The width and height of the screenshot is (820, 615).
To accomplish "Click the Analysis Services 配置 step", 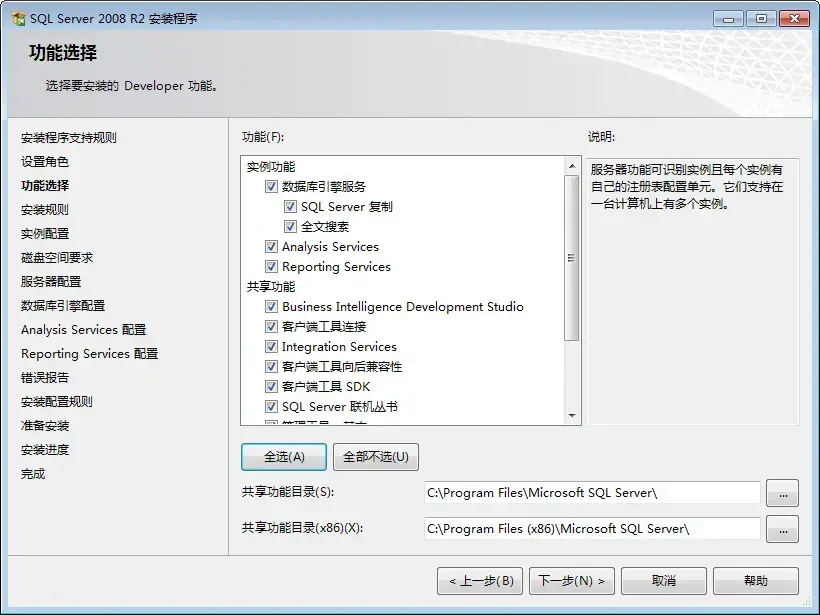I will tap(84, 330).
